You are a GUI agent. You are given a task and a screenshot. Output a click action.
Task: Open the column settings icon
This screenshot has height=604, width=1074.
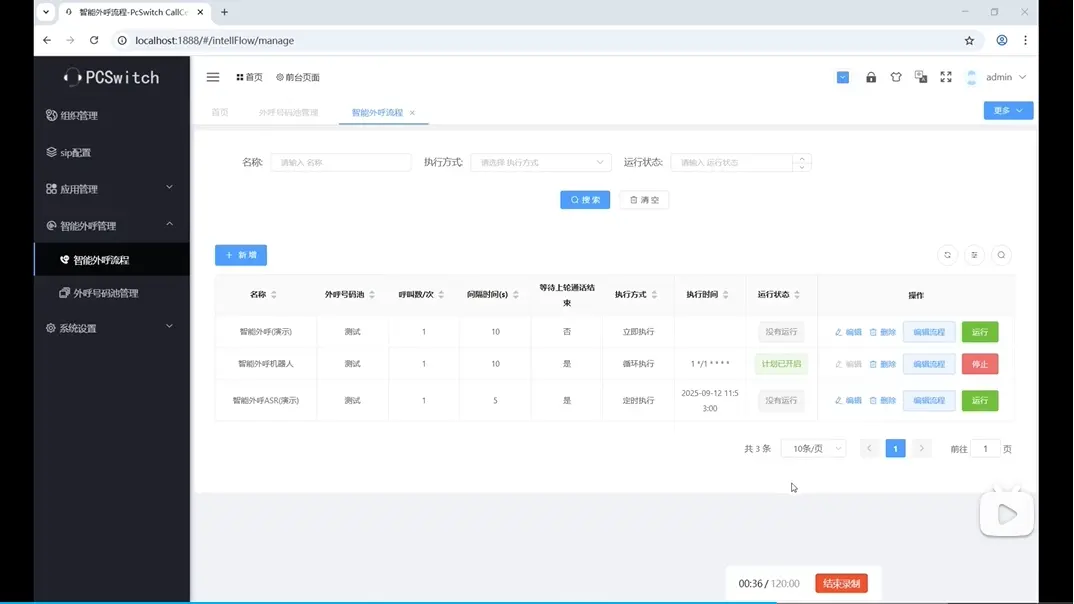pos(975,255)
